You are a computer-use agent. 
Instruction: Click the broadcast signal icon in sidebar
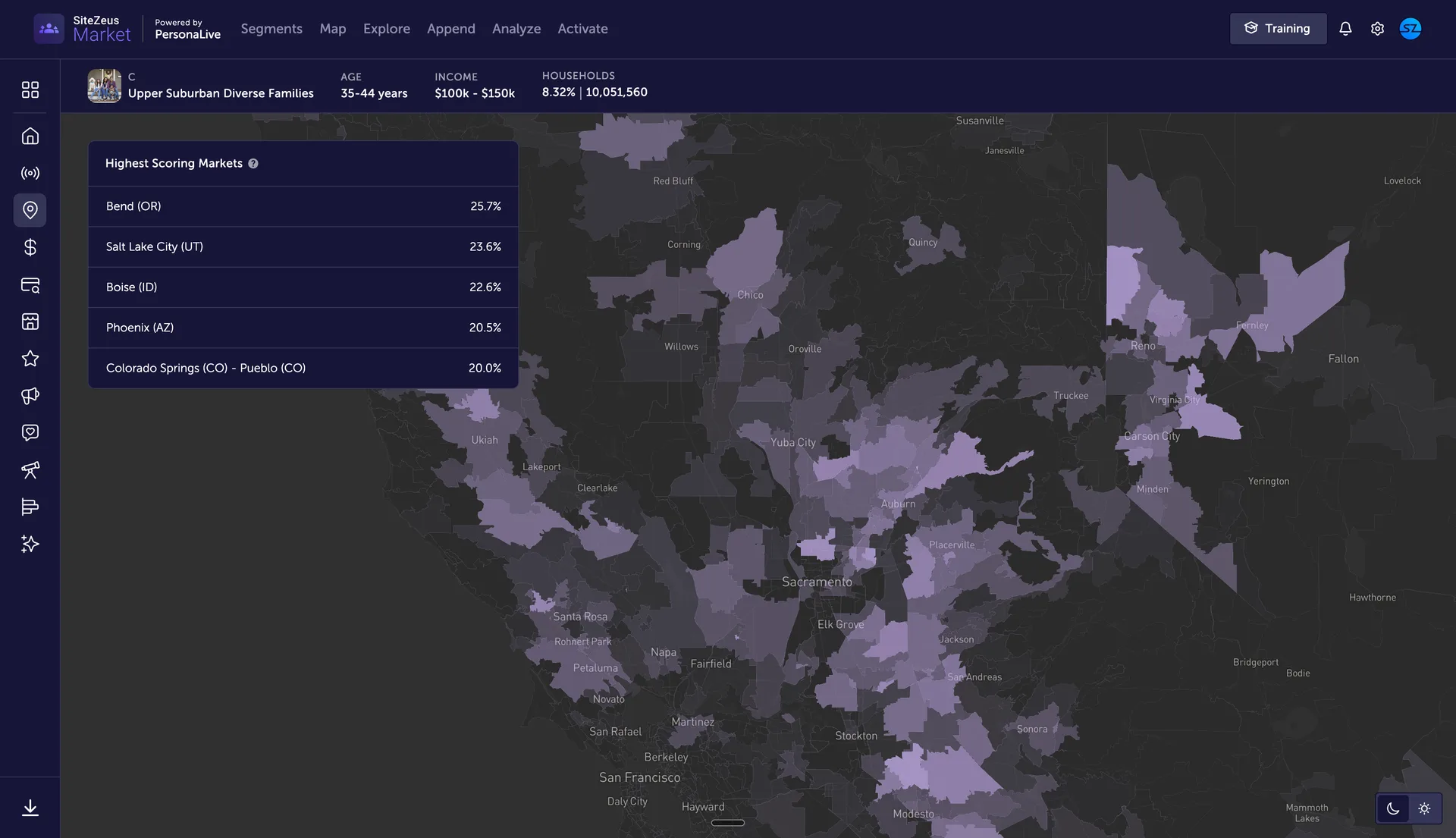[x=30, y=173]
